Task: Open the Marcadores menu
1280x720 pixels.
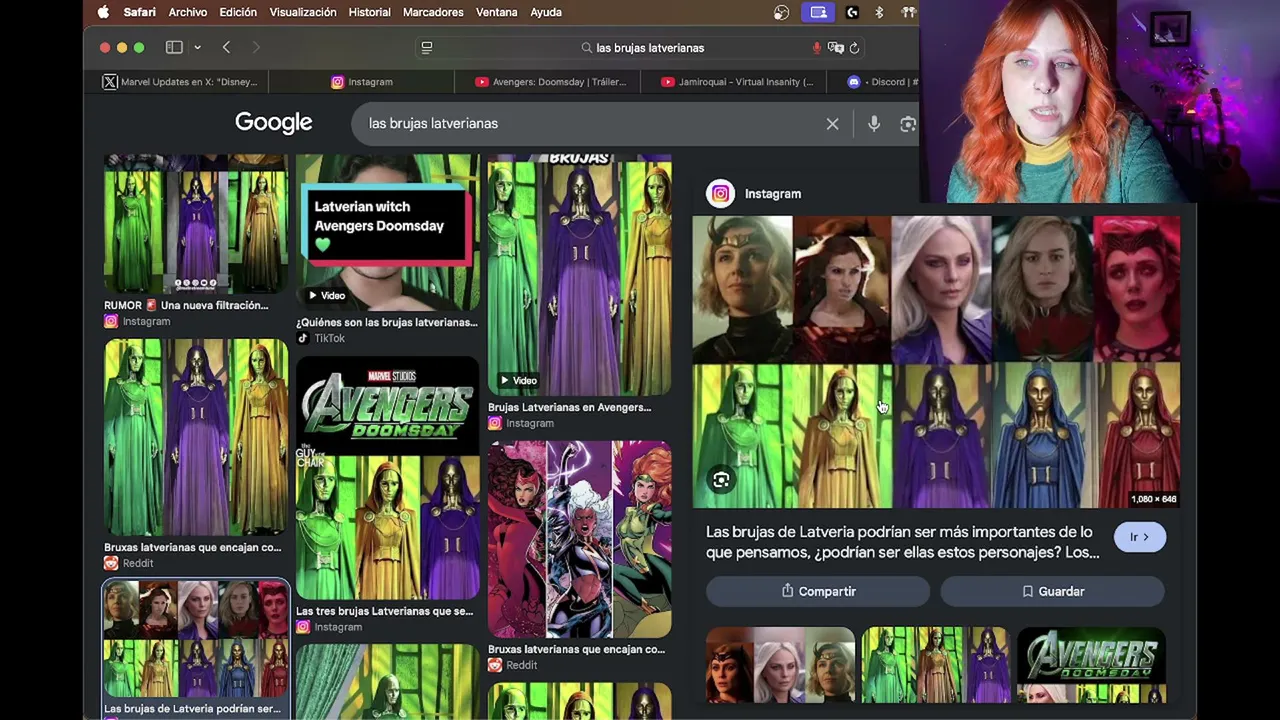Action: pos(433,12)
